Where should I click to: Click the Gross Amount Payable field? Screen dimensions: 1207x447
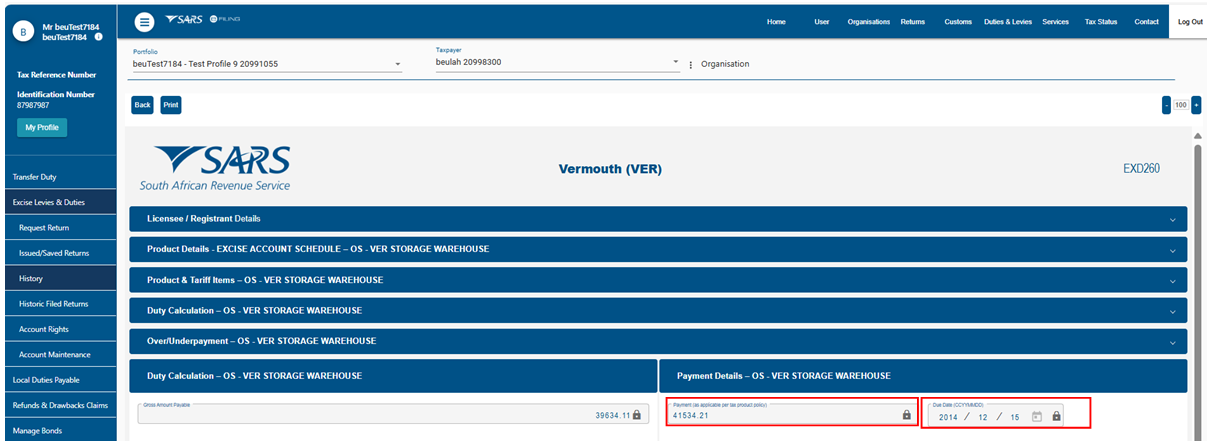(x=393, y=412)
